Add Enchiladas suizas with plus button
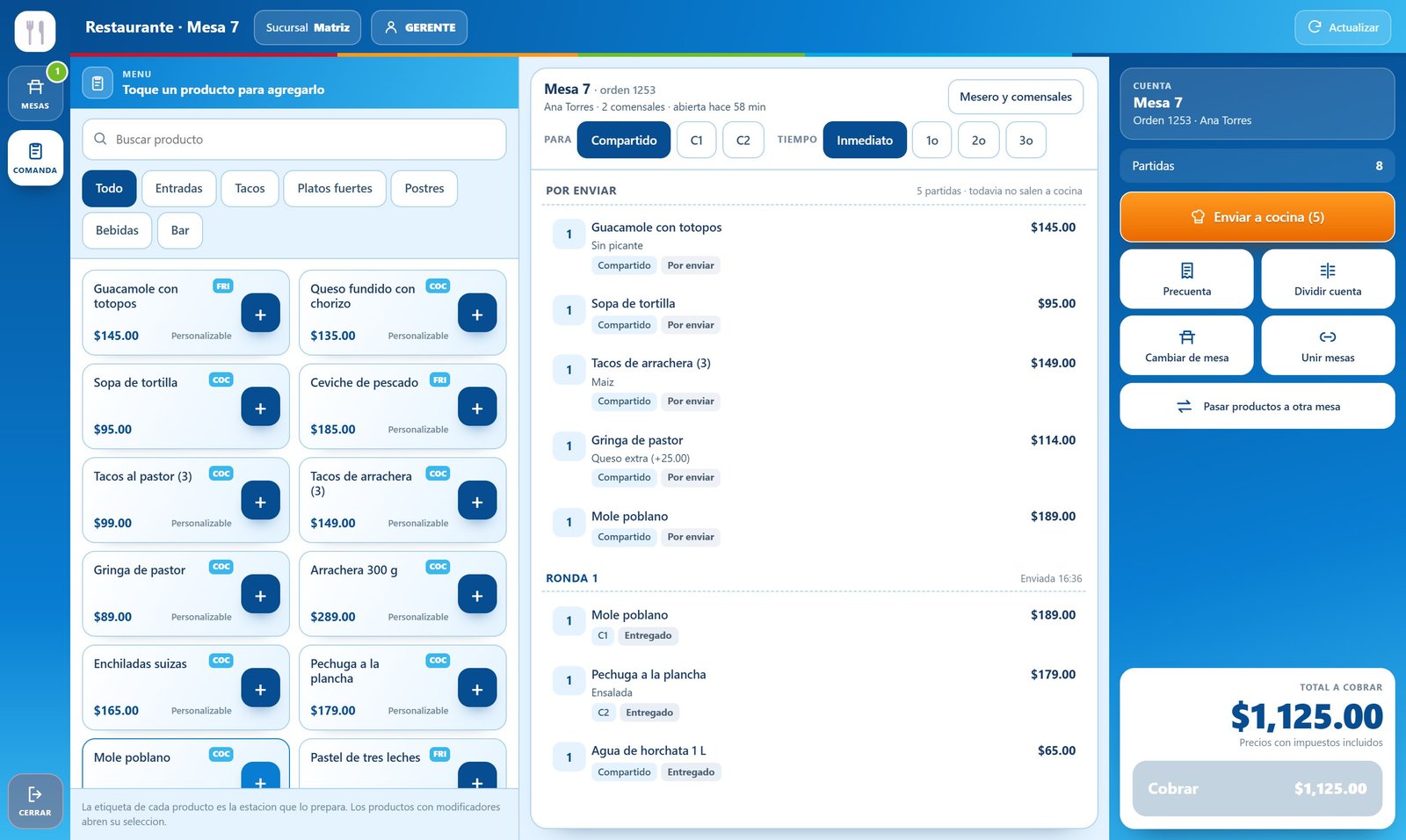Viewport: 1406px width, 840px height. point(260,689)
